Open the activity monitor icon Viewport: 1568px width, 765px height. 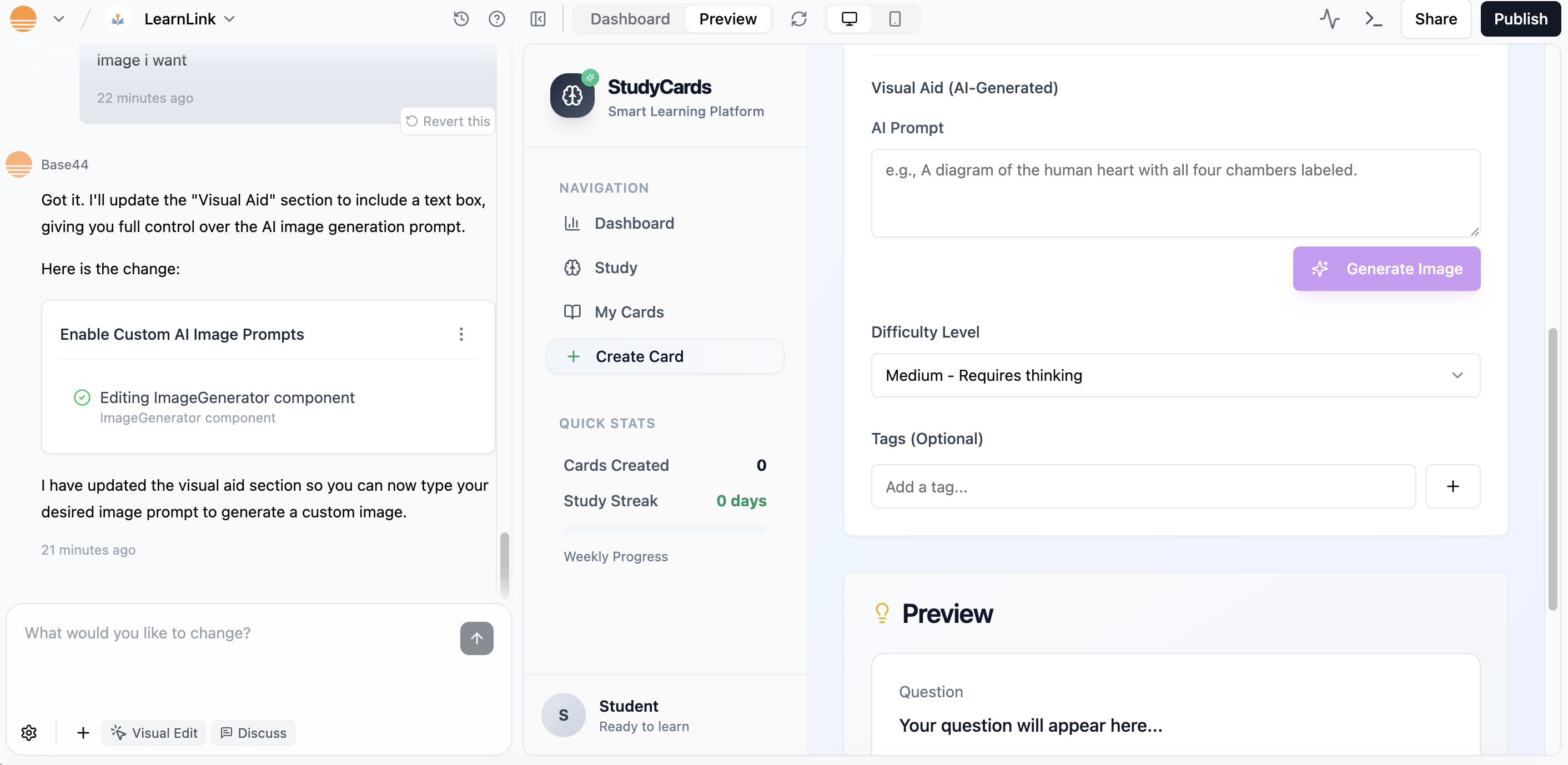coord(1329,19)
